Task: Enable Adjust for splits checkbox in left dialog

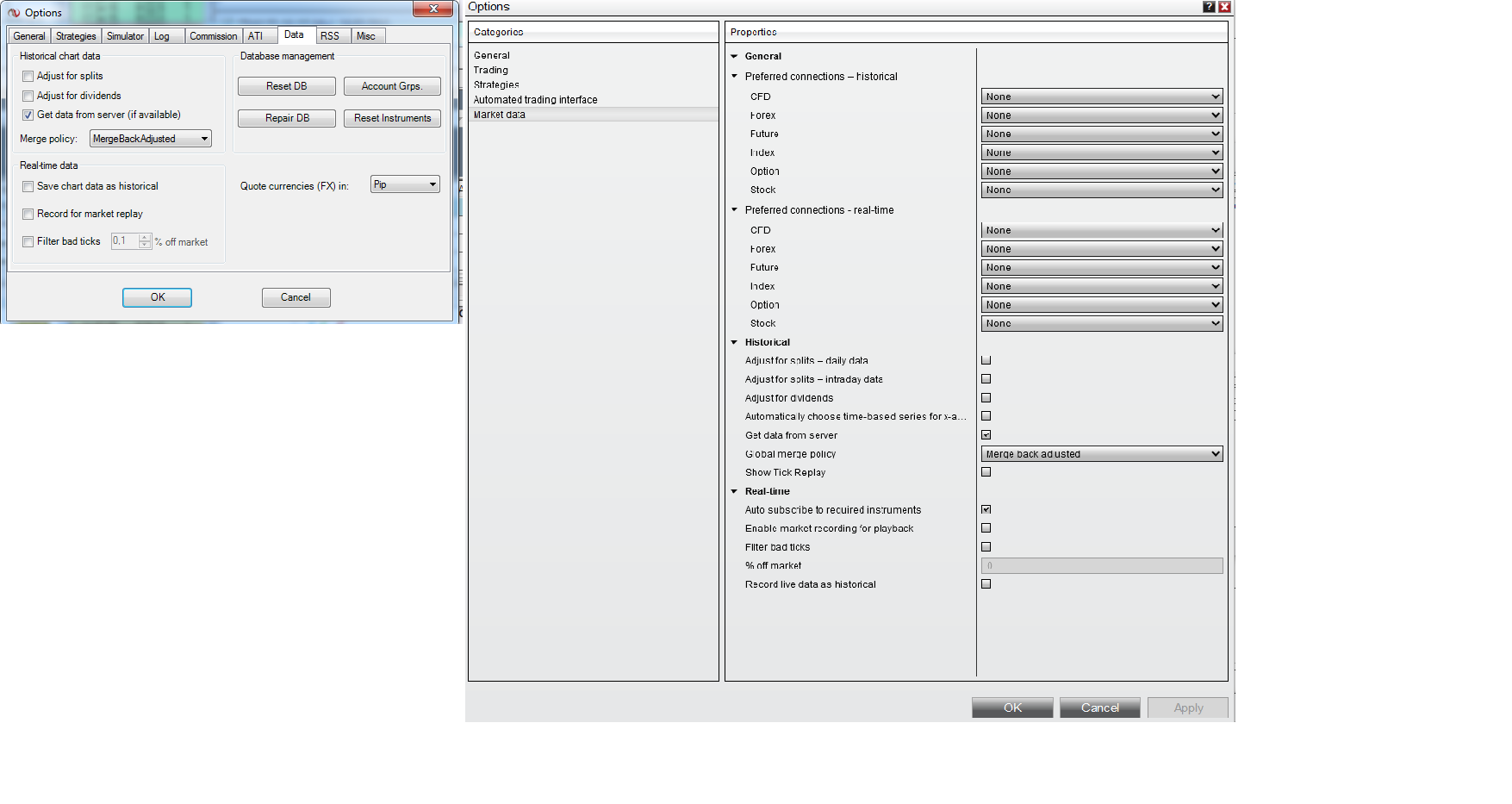Action: pos(28,77)
